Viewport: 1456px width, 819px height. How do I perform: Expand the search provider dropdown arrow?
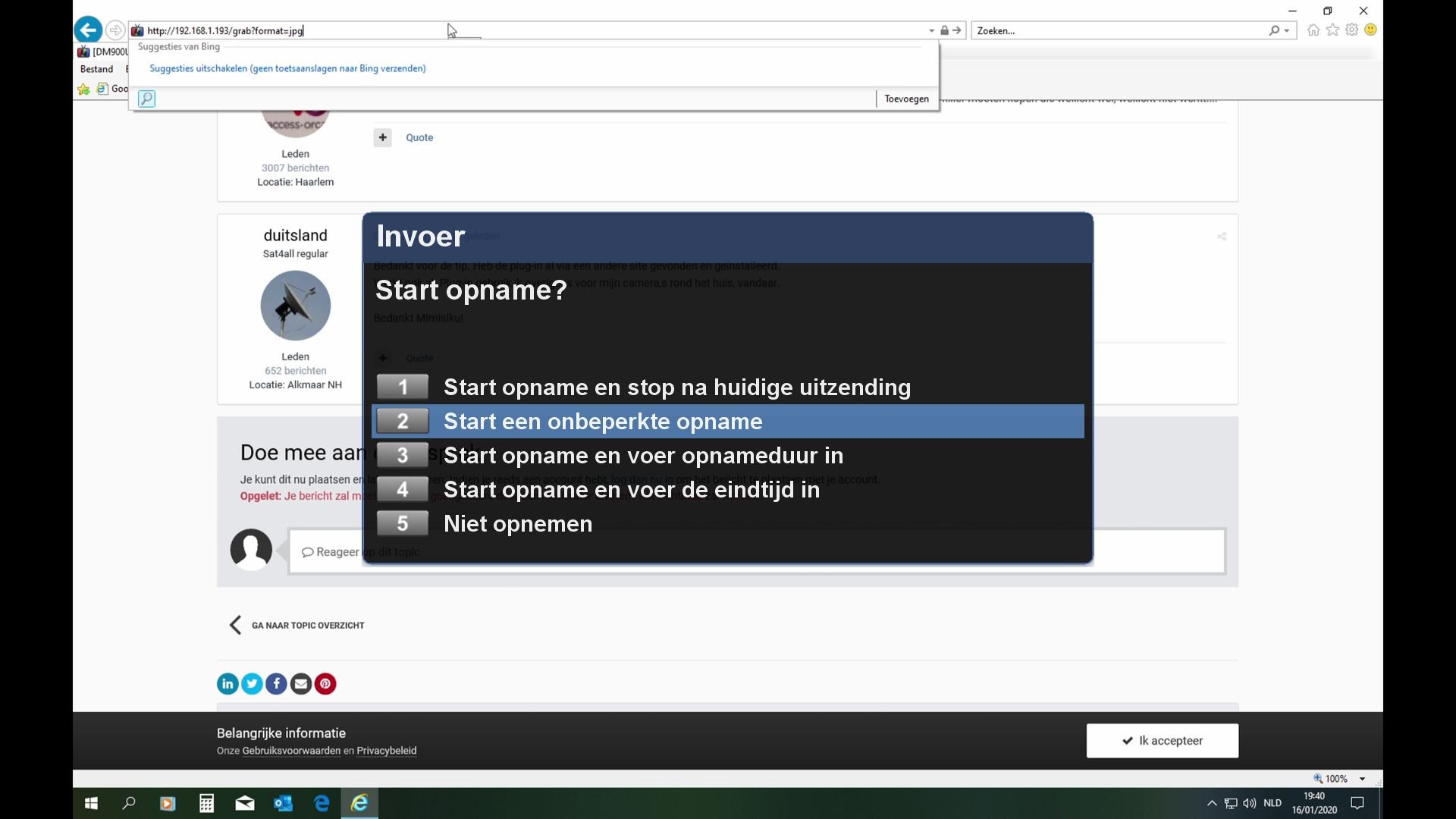(x=1287, y=31)
